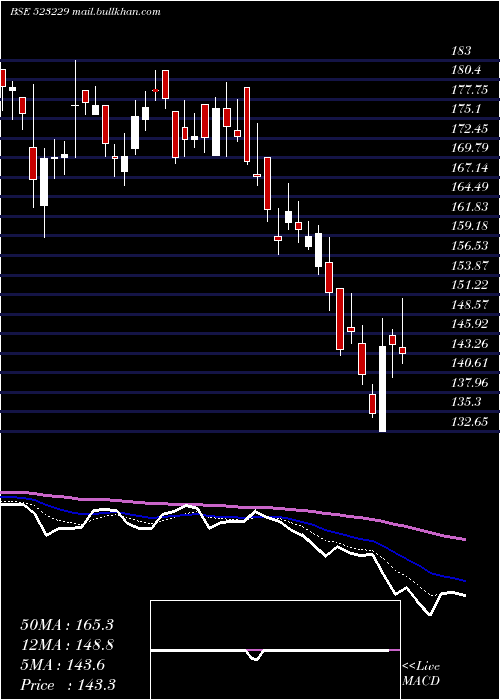The height and width of the screenshot is (700, 500).
Task: Click the <<Live MACD label
Action: [421, 674]
